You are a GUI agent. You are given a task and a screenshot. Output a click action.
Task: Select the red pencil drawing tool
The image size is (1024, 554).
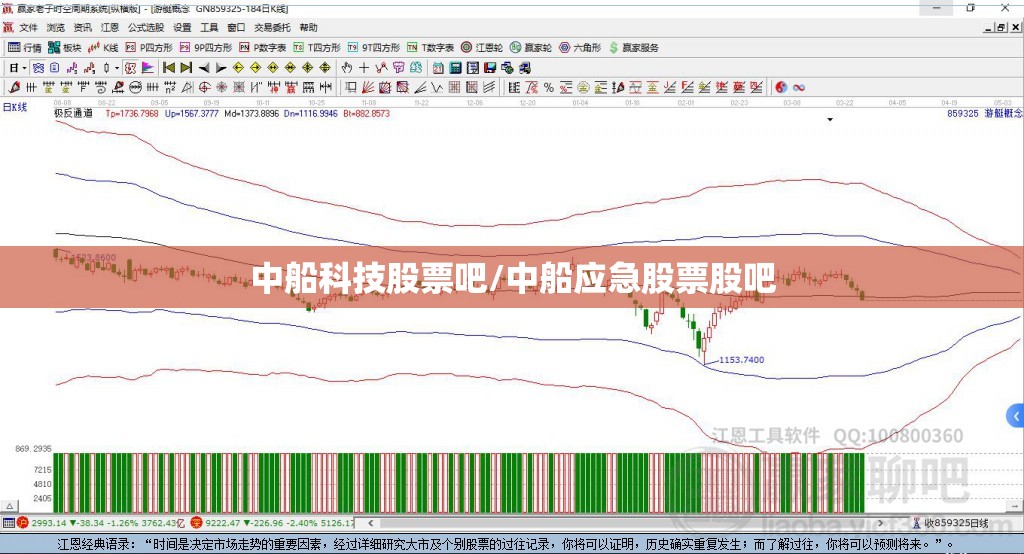(x=14, y=88)
